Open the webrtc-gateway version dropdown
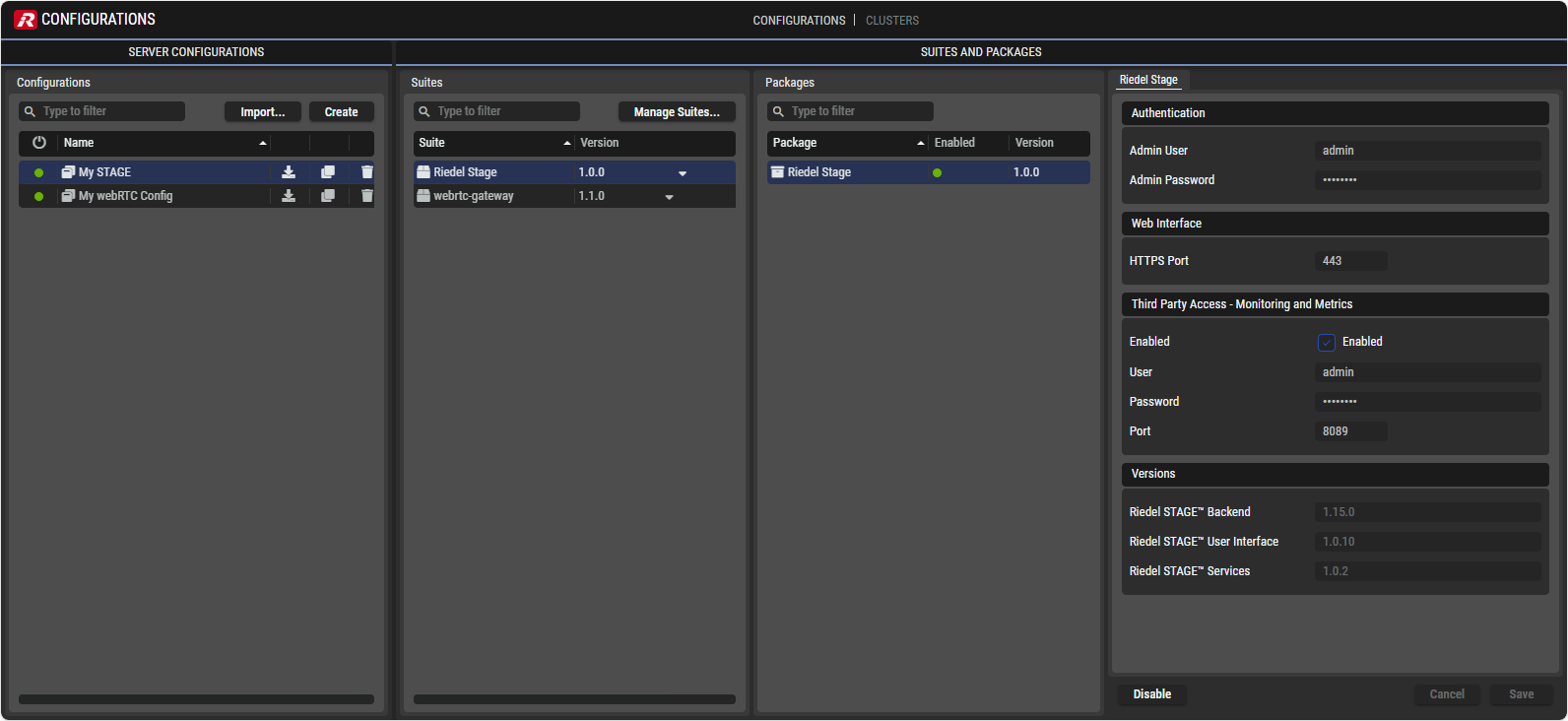 pyautogui.click(x=669, y=197)
